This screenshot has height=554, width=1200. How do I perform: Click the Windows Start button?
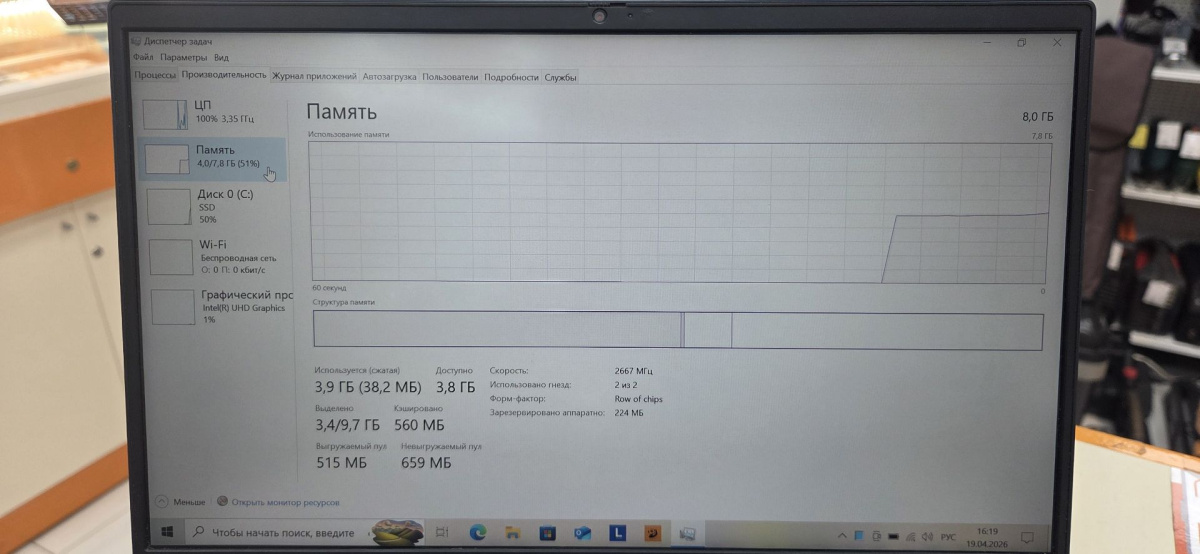coord(169,532)
